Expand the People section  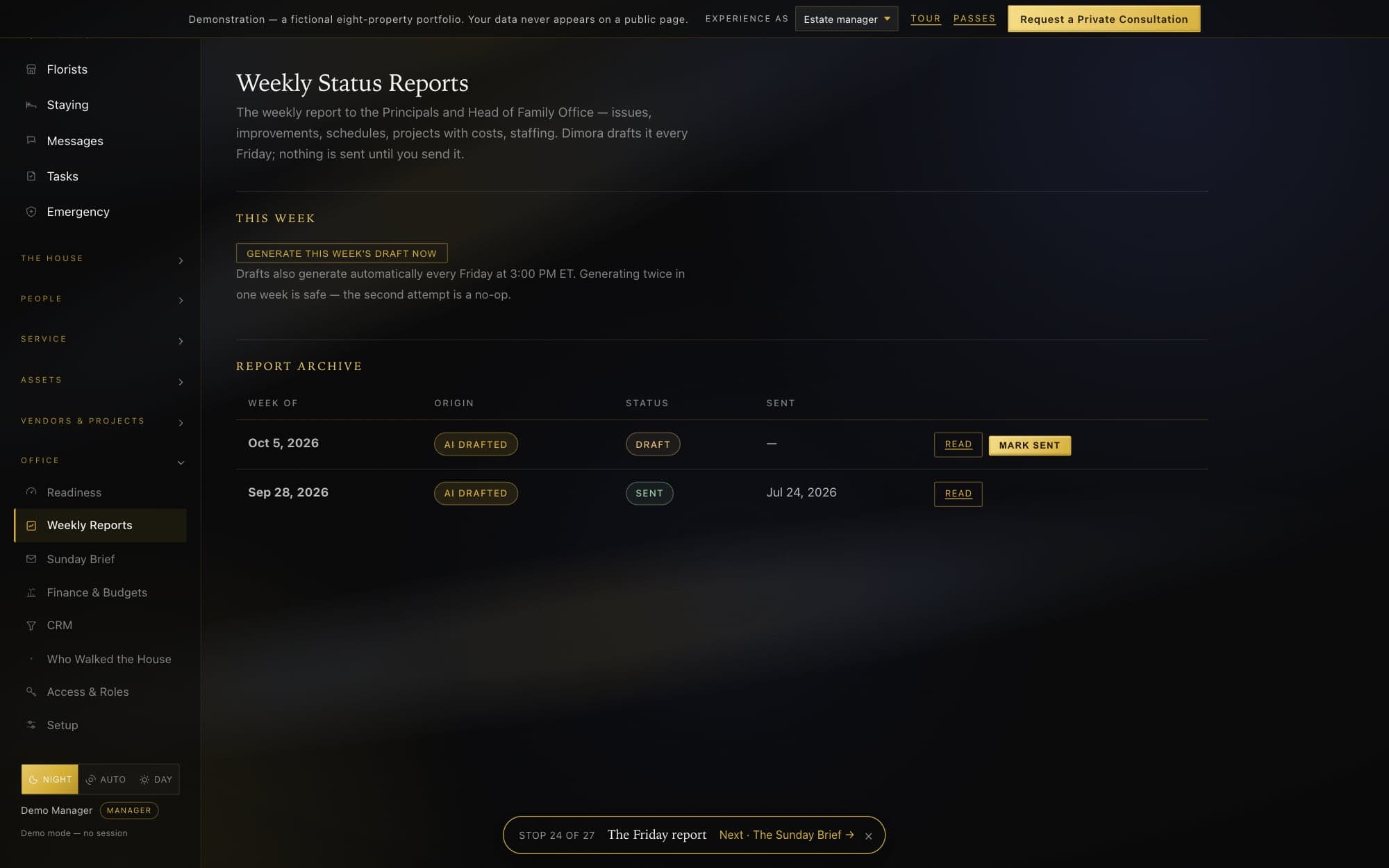(102, 299)
